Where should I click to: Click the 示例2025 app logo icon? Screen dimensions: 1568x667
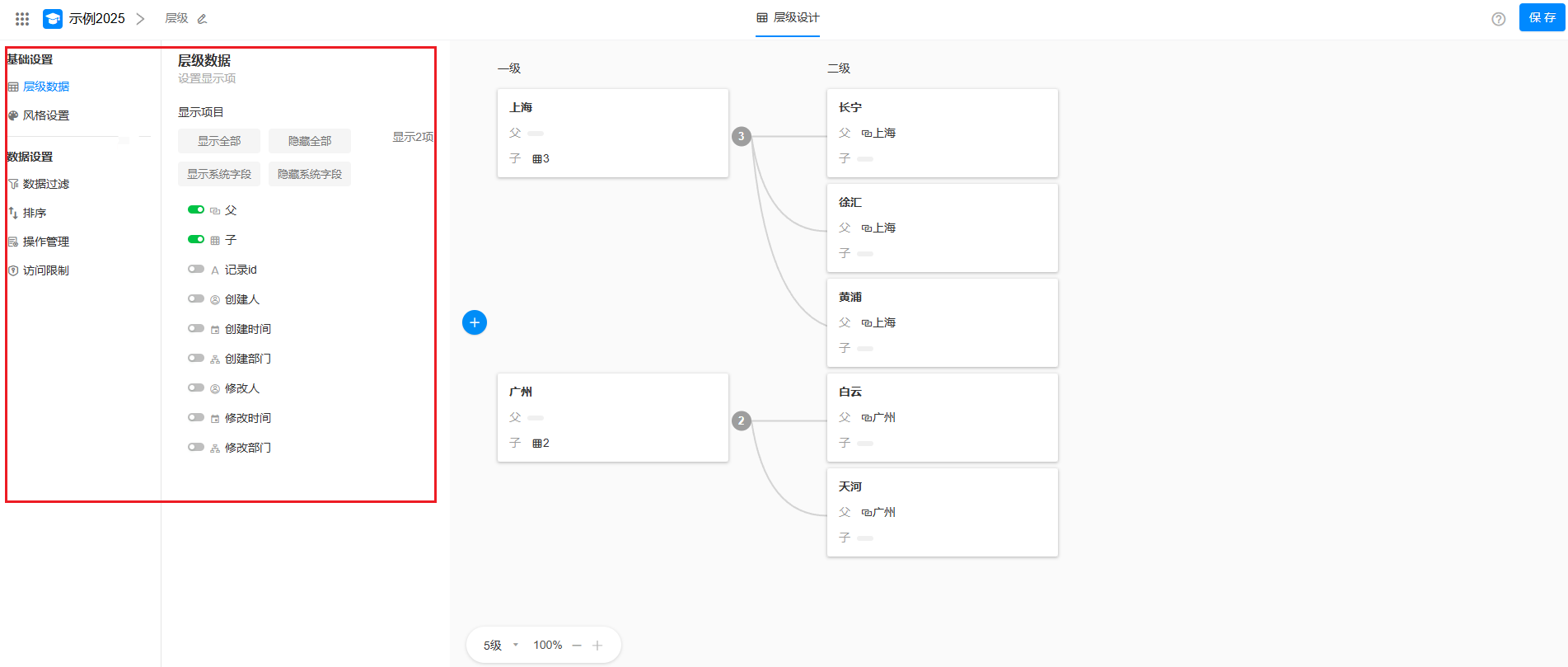53,18
